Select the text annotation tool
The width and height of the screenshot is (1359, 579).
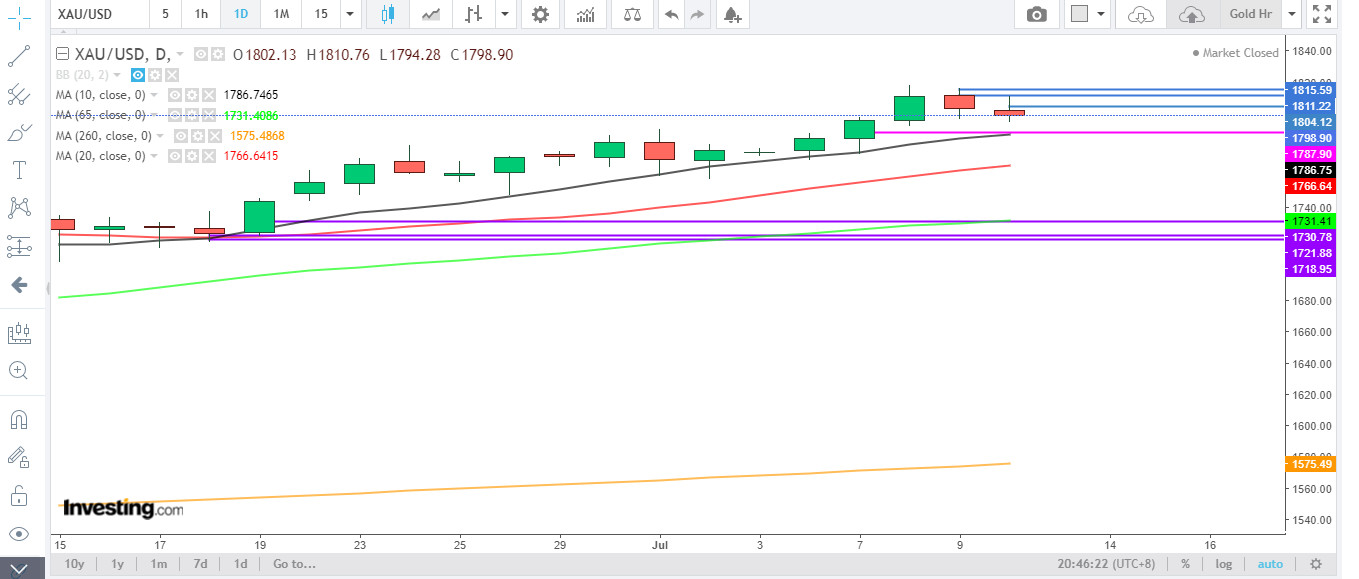click(18, 170)
